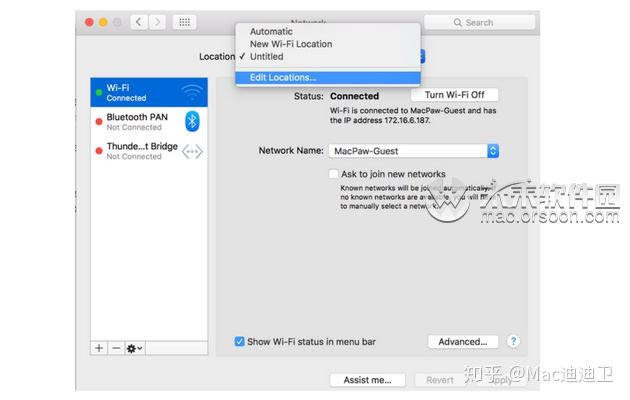Add a network service with plus button
The width and height of the screenshot is (630, 400).
(x=99, y=348)
